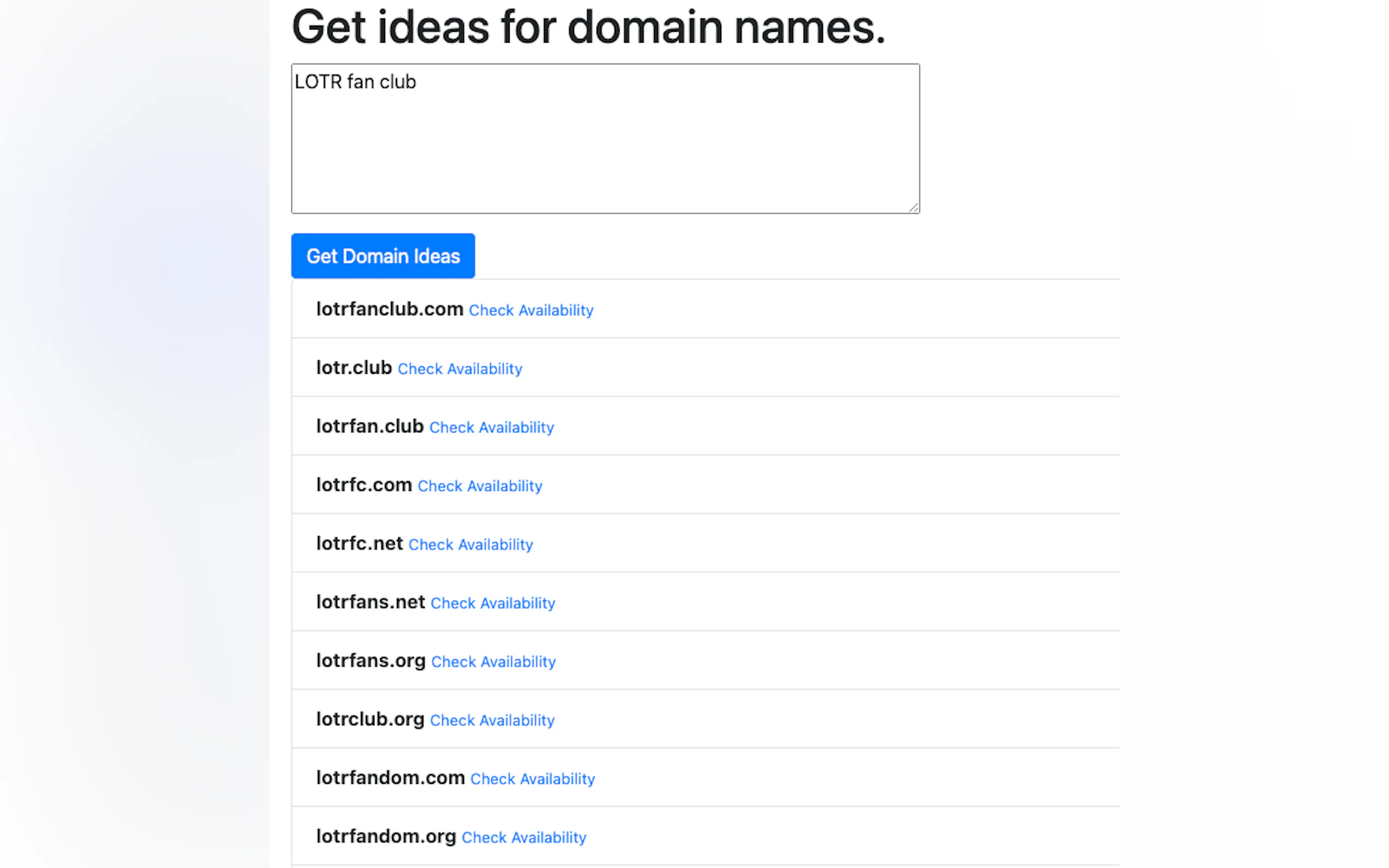The image size is (1389, 868).
Task: Check availability for lotr.club
Action: click(x=459, y=369)
